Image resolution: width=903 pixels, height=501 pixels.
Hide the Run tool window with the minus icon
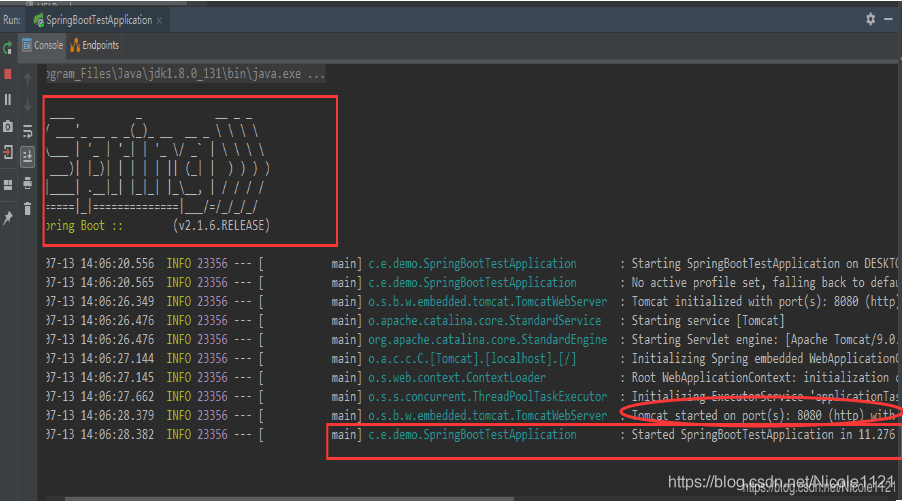pos(889,19)
